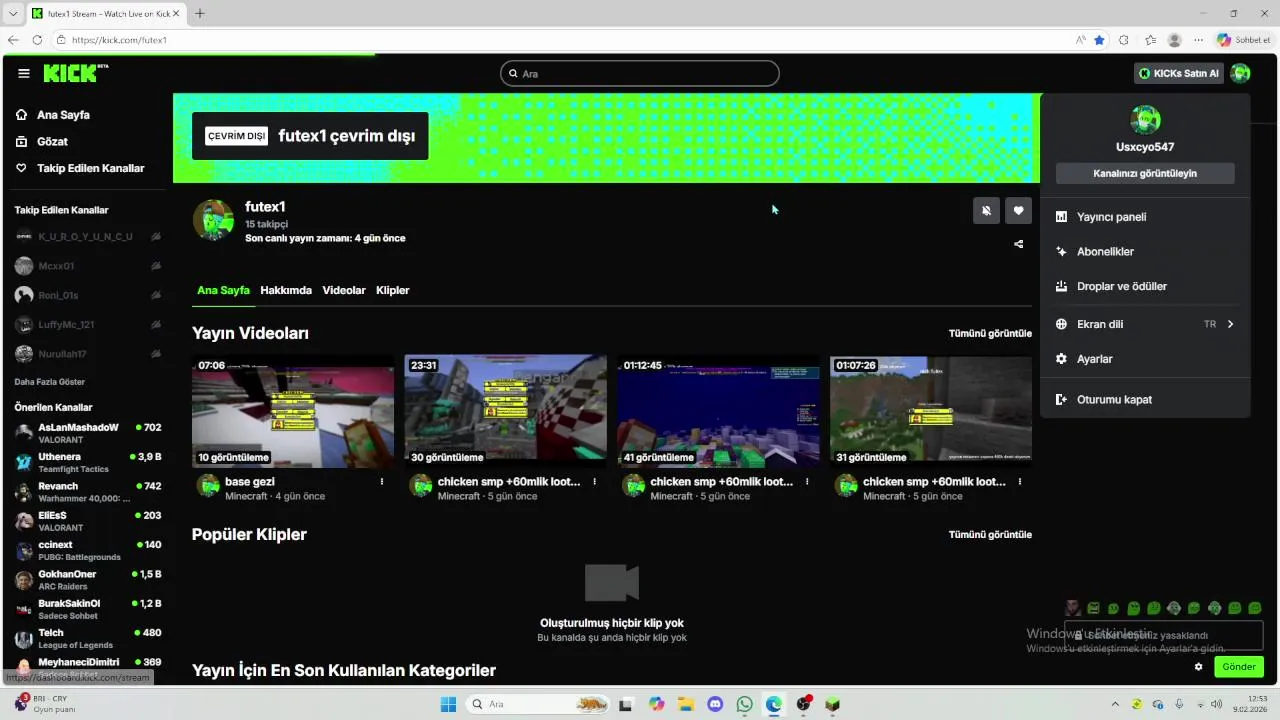Open Minecraft block icon in taskbar

tap(832, 704)
